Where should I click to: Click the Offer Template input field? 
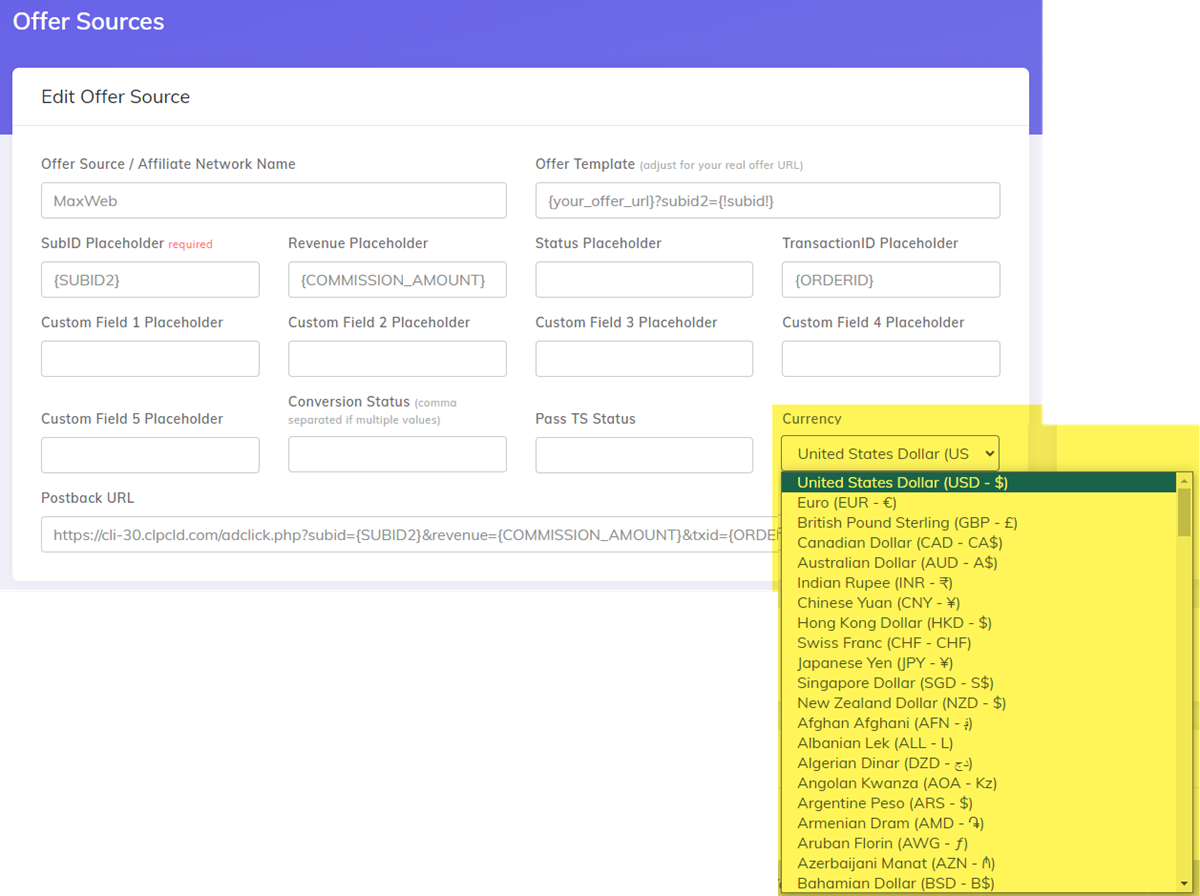pos(767,200)
